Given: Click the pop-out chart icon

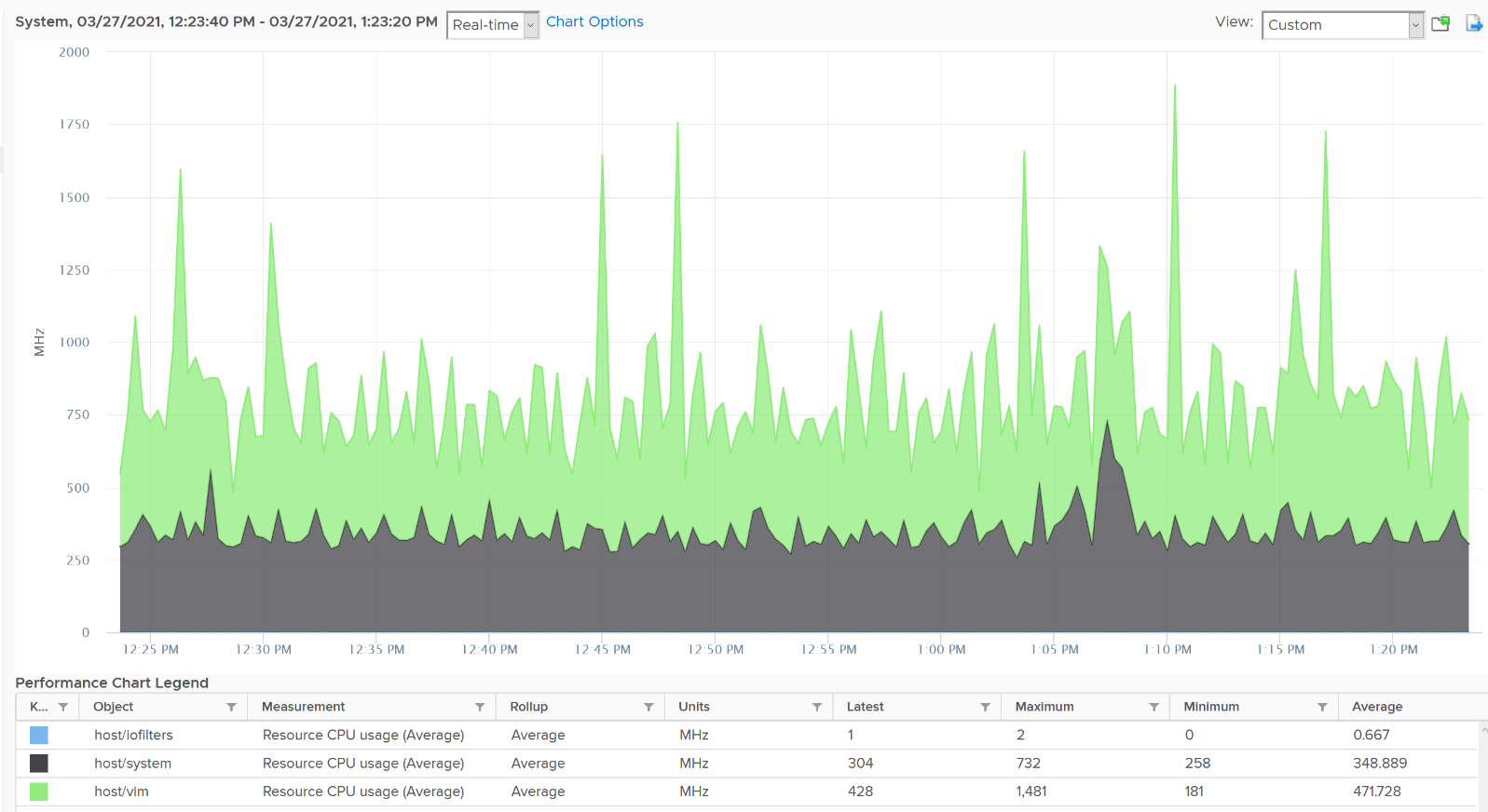Looking at the screenshot, I should [1440, 23].
